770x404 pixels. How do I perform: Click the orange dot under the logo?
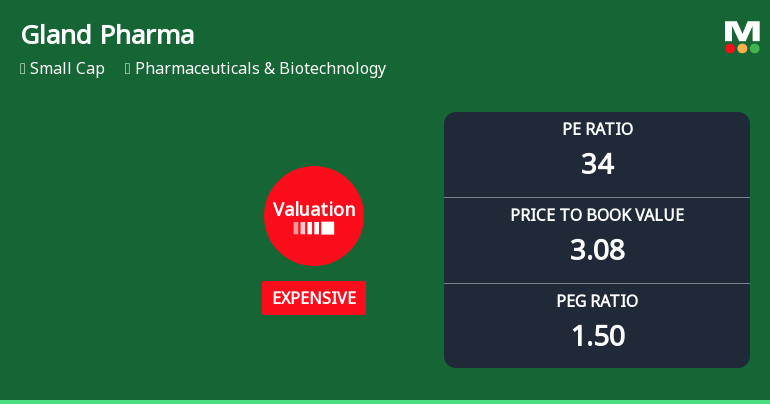pos(742,48)
